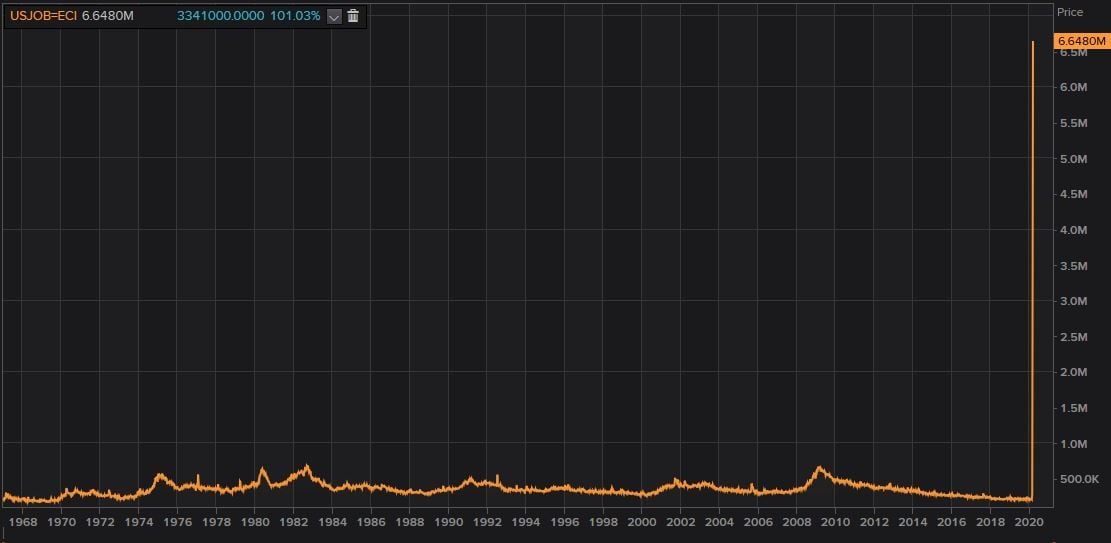Click the 1968 label on time axis
The image size is (1111, 543).
click(23, 522)
